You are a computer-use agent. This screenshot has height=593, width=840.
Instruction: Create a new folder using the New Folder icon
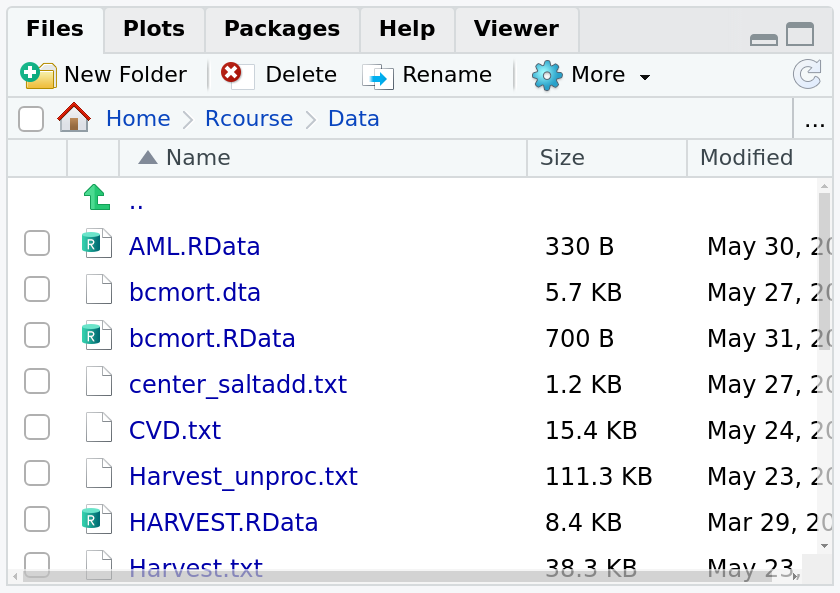pos(38,74)
